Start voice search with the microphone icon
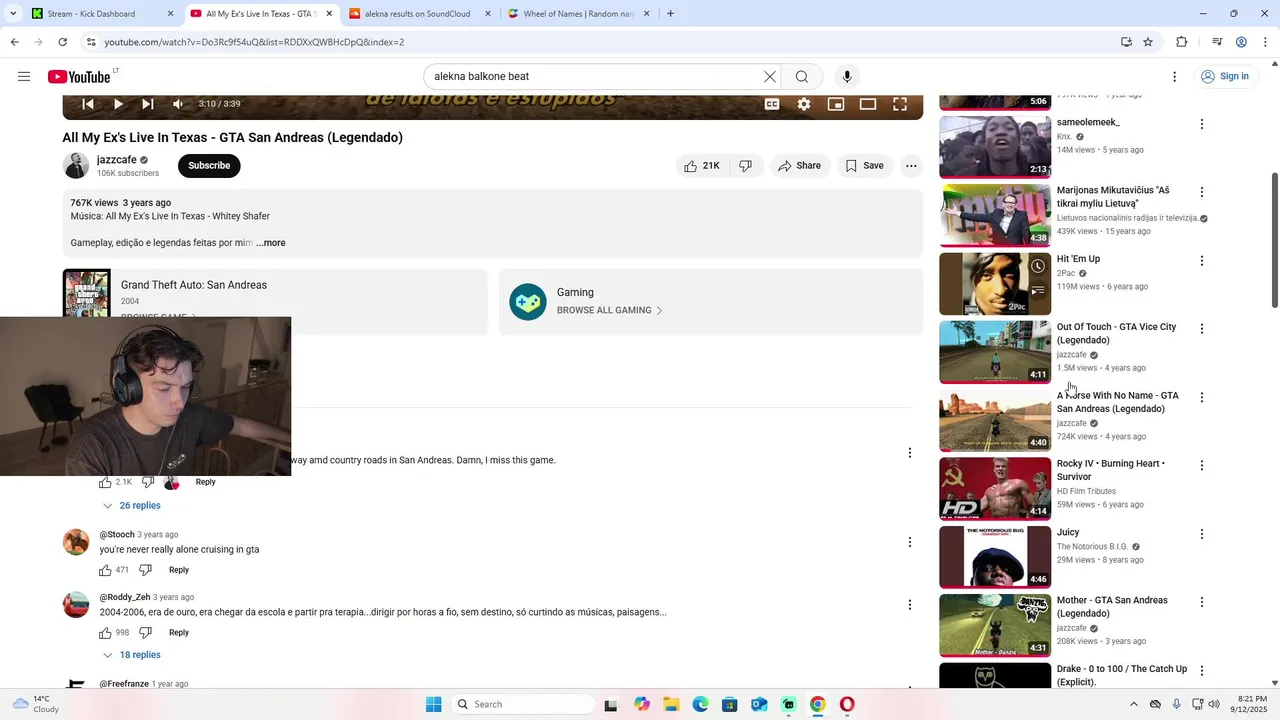The image size is (1280, 720). [x=847, y=77]
